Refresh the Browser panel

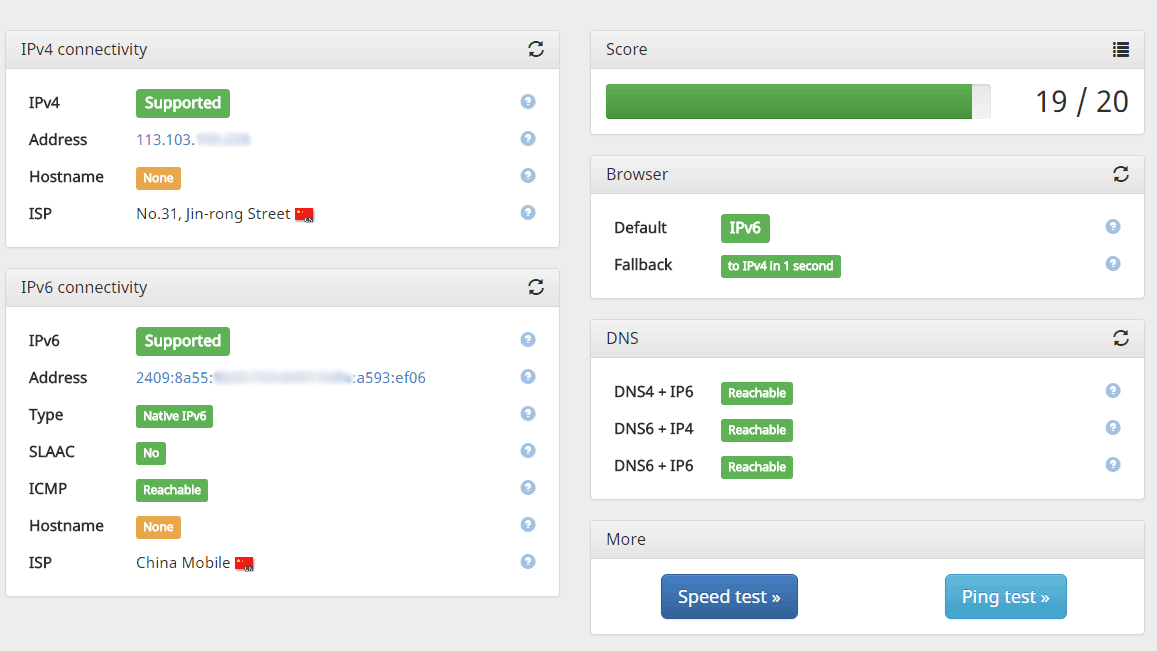(1121, 174)
